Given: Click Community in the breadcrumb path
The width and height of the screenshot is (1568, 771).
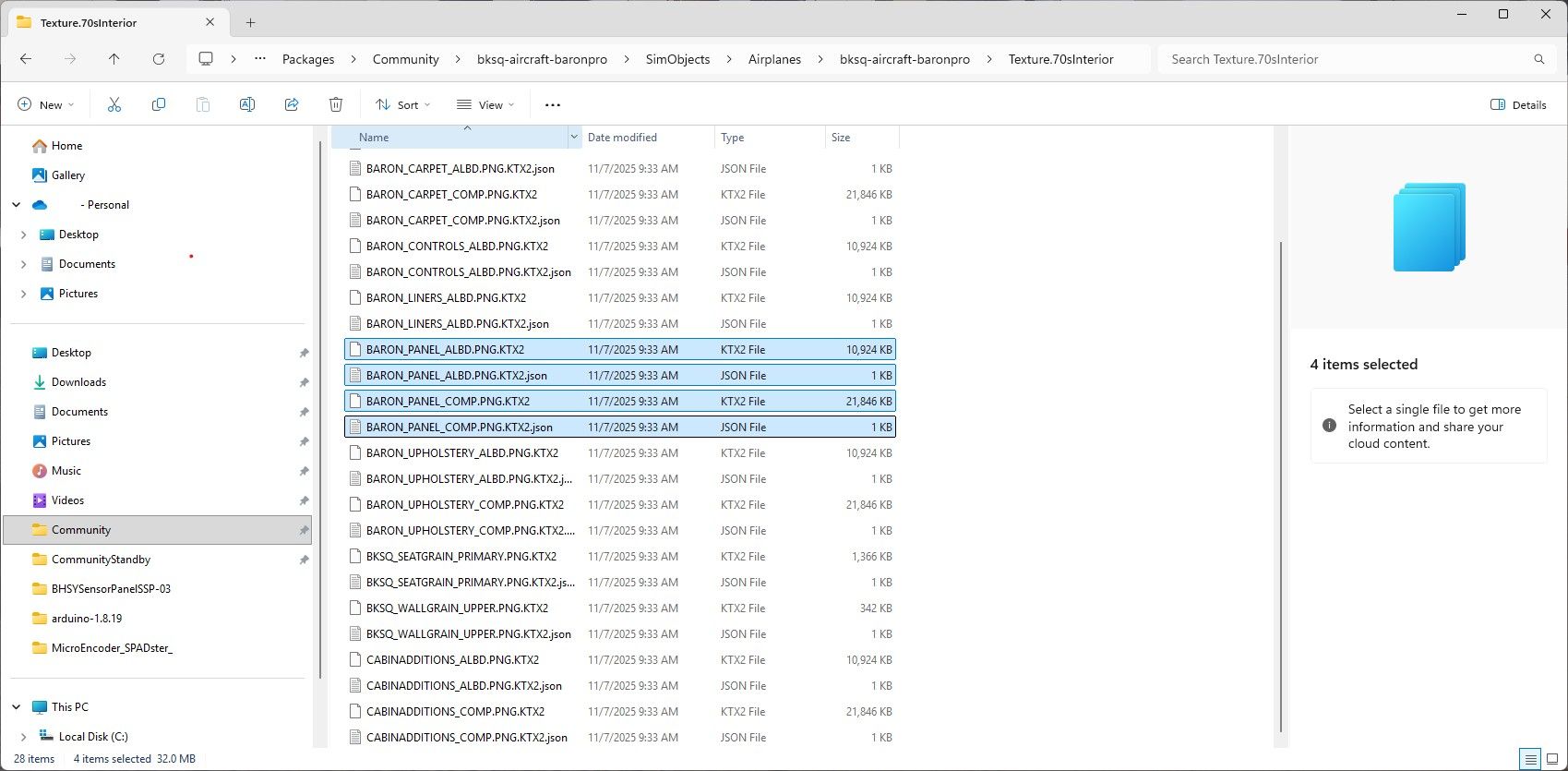Looking at the screenshot, I should [405, 59].
